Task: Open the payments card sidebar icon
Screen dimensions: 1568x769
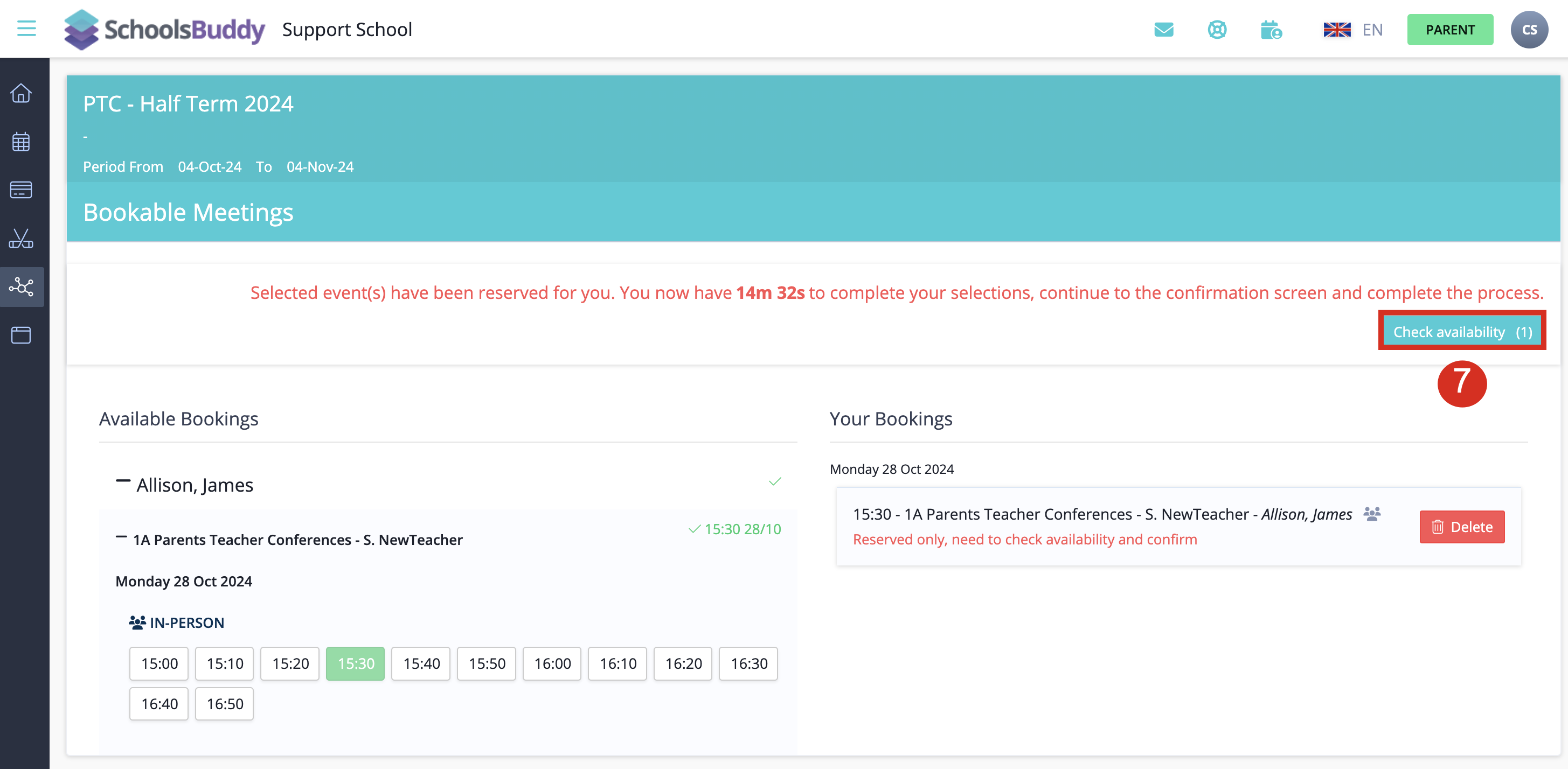Action: tap(22, 190)
